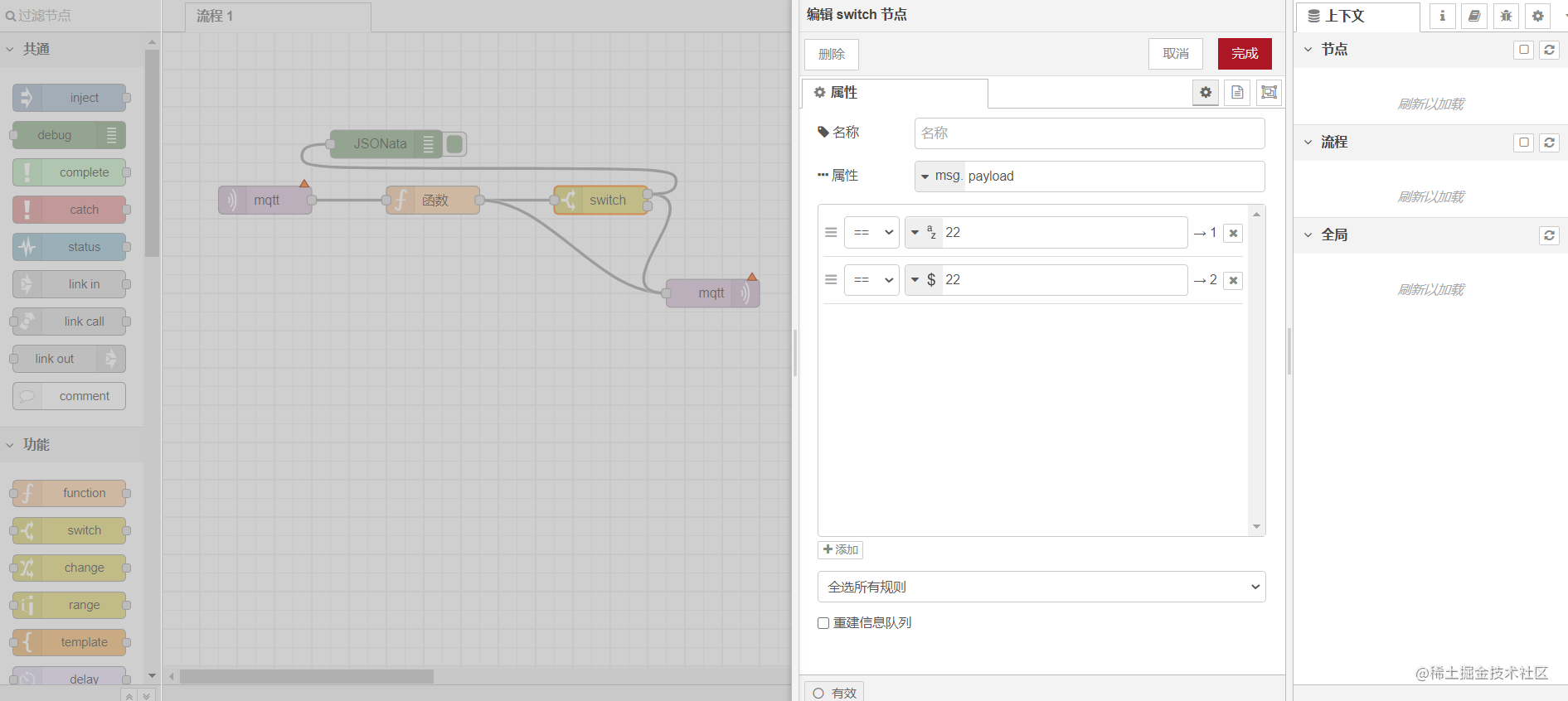Select the comment node in palette

pyautogui.click(x=70, y=396)
